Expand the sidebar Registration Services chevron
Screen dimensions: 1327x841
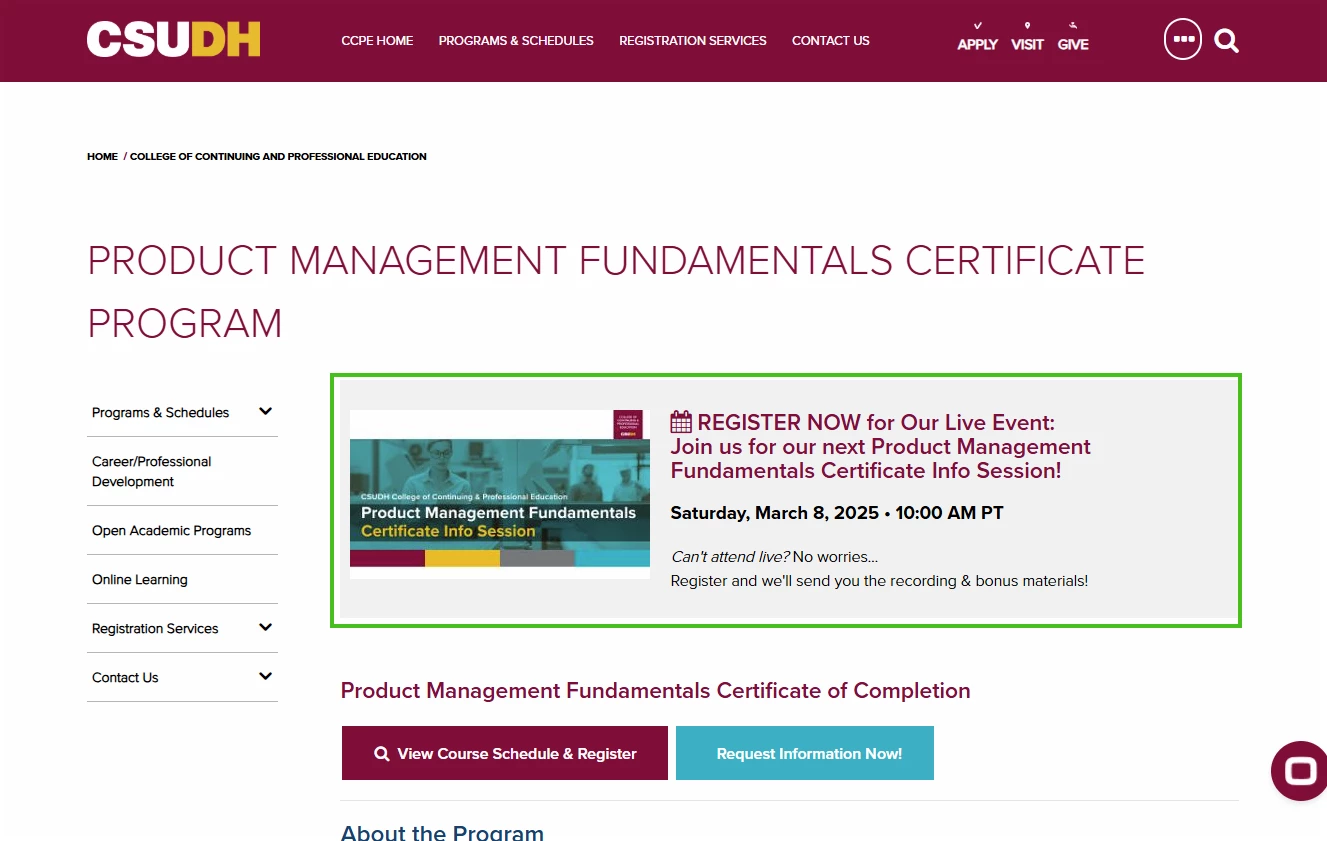[x=265, y=628]
